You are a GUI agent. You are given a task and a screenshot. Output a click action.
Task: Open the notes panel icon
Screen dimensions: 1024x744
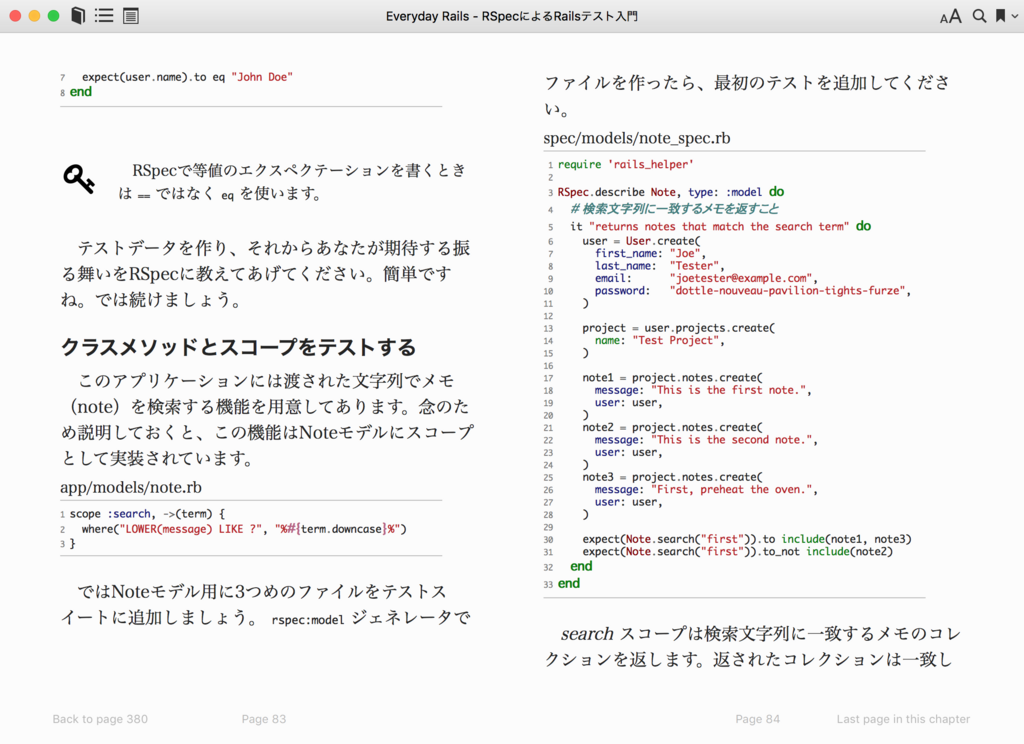131,16
